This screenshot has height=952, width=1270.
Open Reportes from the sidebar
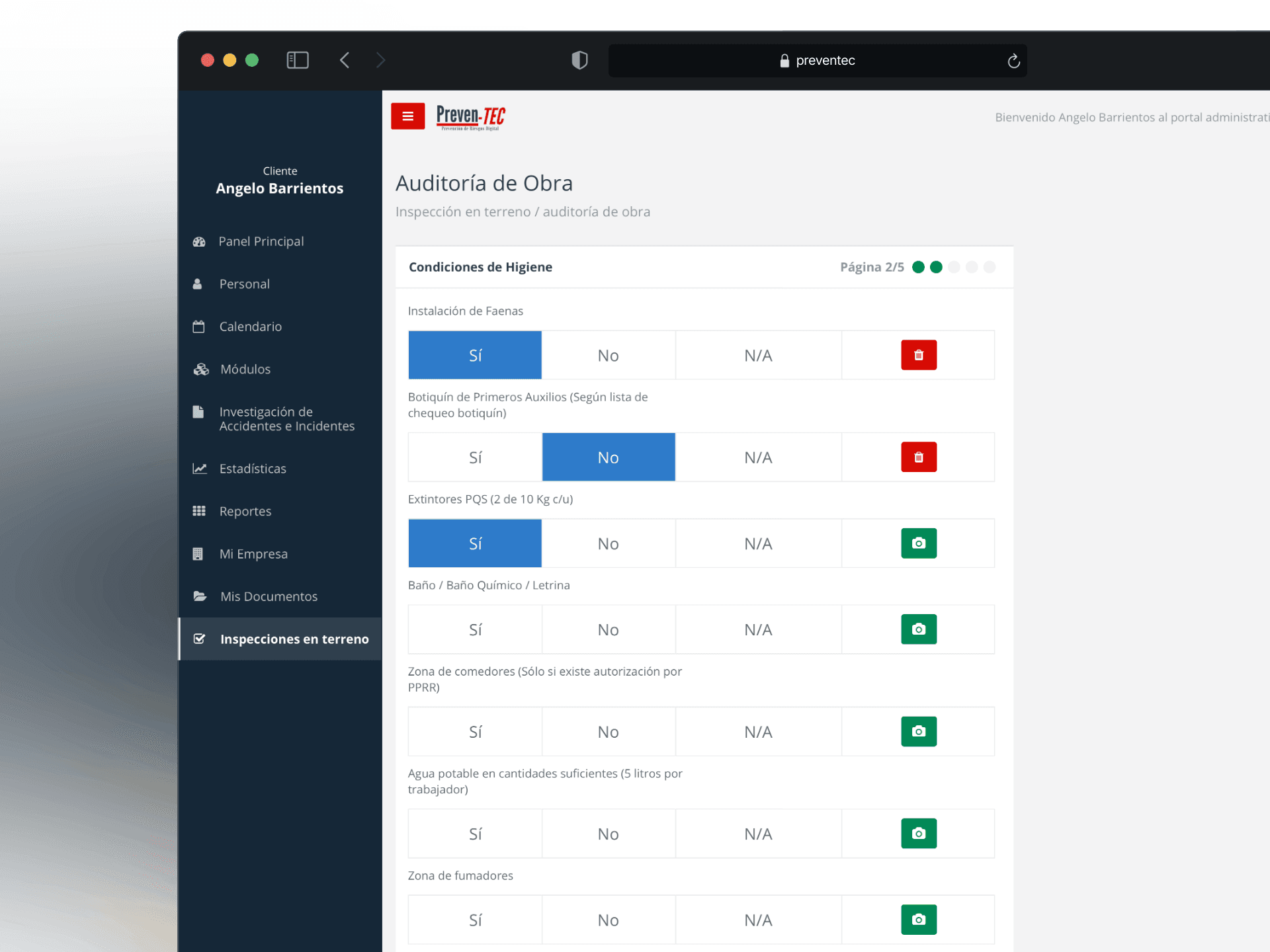coord(280,511)
